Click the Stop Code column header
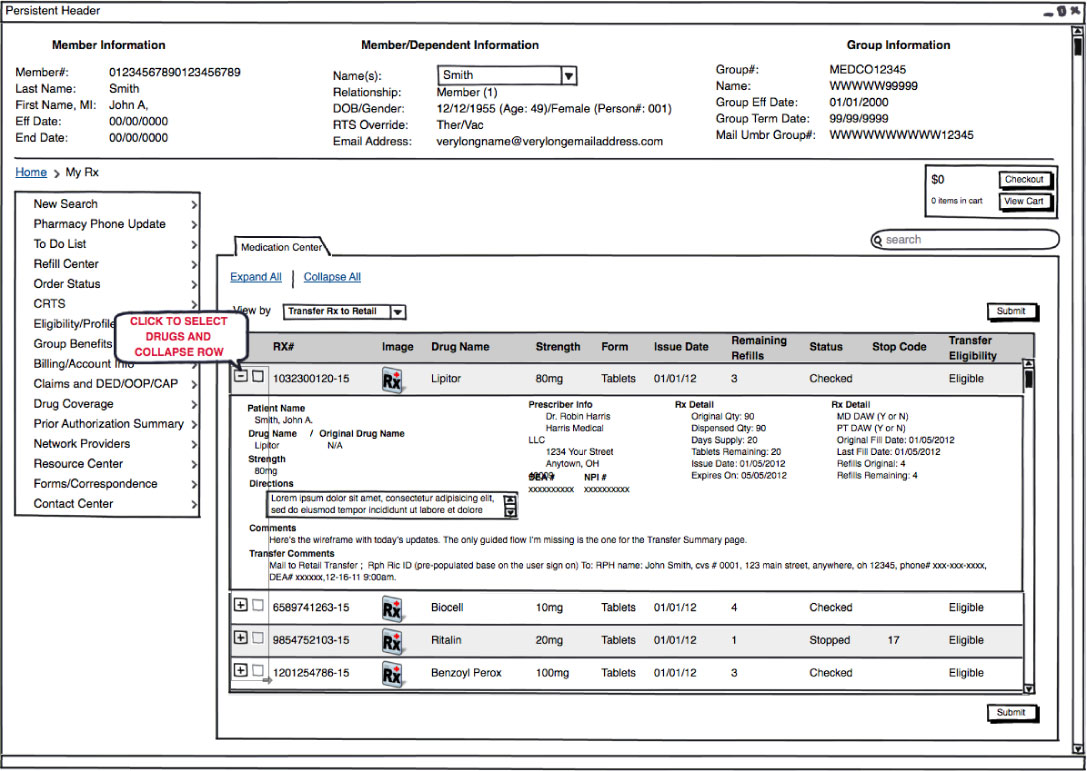Screen dimensions: 1087x771 (899, 347)
